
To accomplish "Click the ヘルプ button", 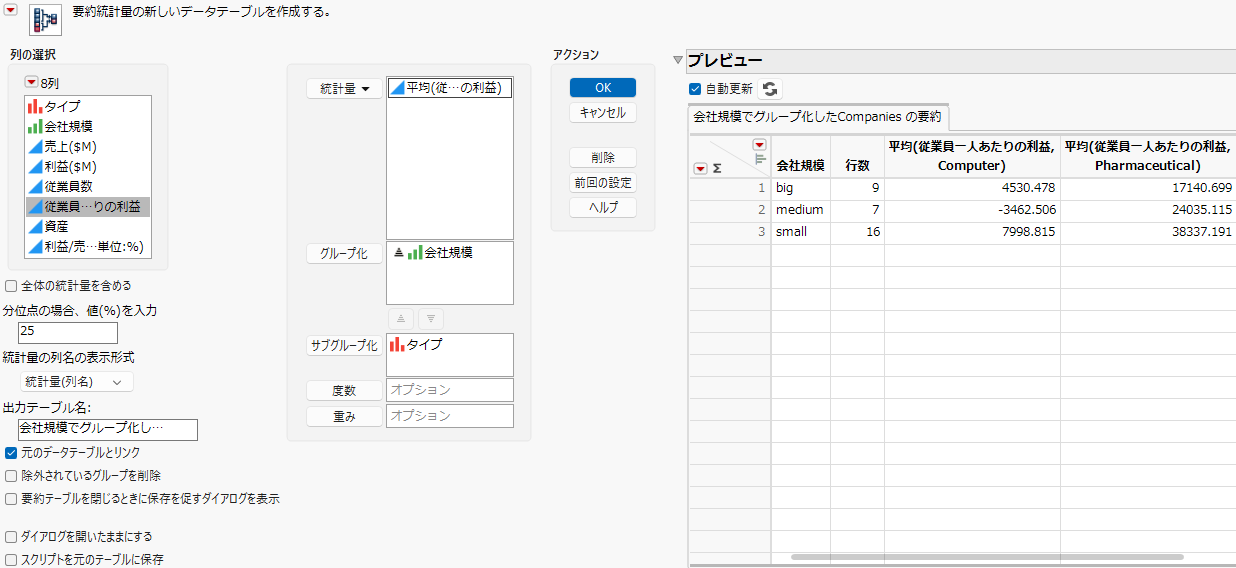I will [x=603, y=208].
